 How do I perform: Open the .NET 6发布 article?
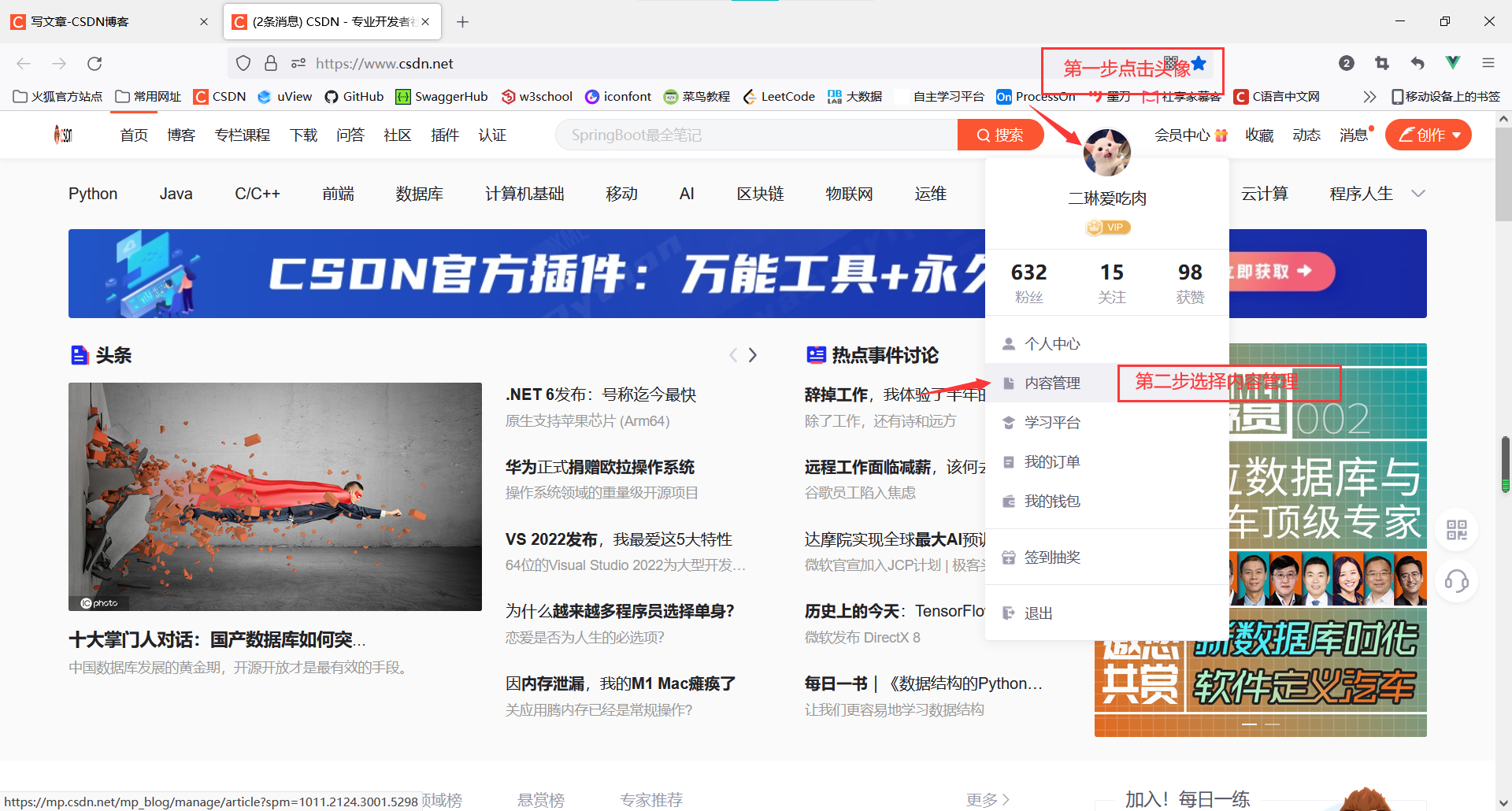[601, 394]
